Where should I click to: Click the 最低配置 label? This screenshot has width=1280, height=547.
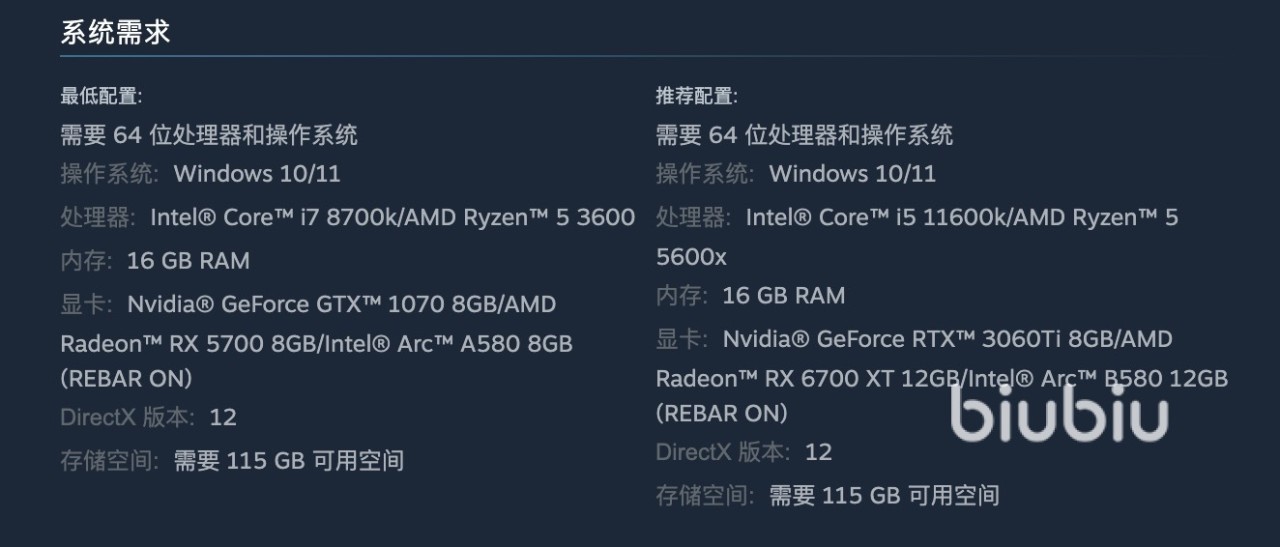101,96
